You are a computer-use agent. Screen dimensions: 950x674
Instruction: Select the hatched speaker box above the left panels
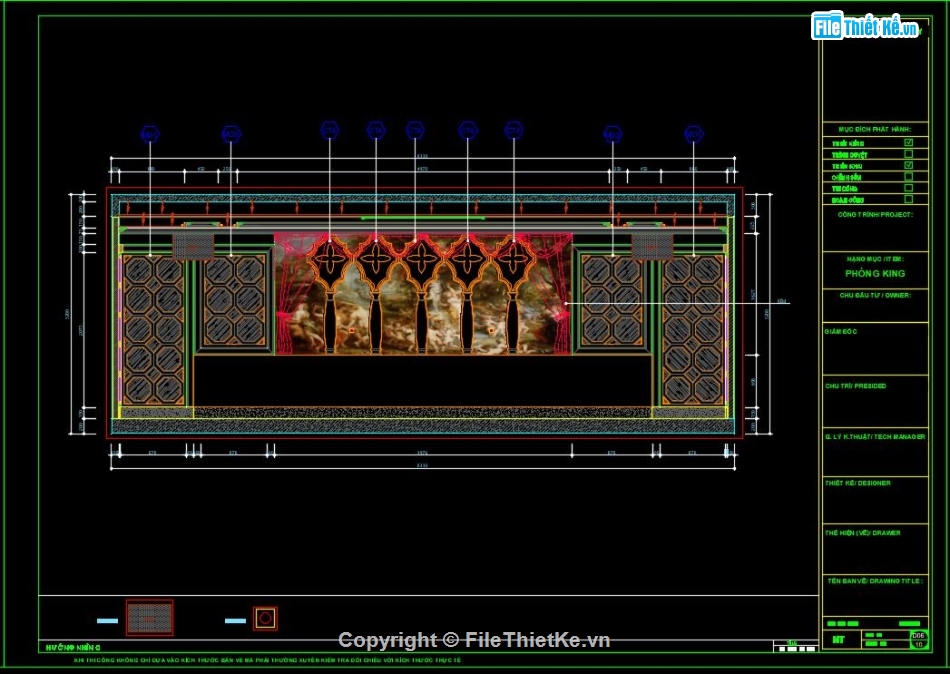[x=193, y=247]
